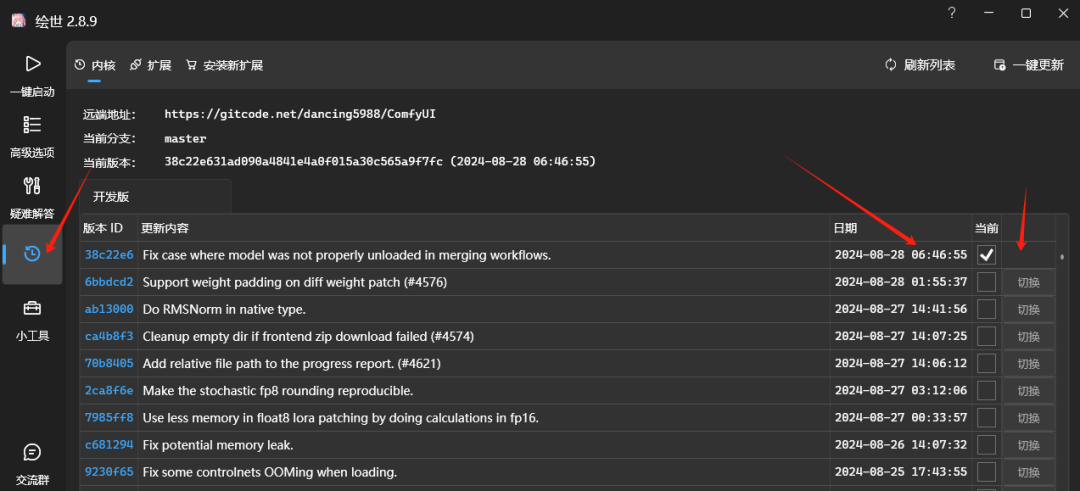
Task: Select 'Fix potential memory leak.' entry
Action: point(218,445)
